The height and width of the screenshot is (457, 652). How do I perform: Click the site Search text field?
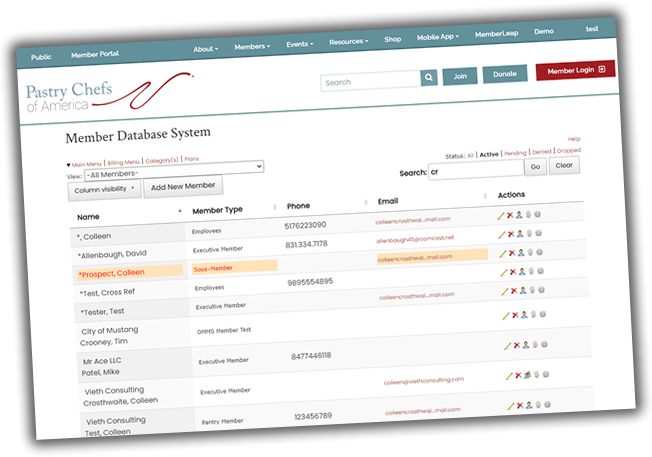click(370, 81)
